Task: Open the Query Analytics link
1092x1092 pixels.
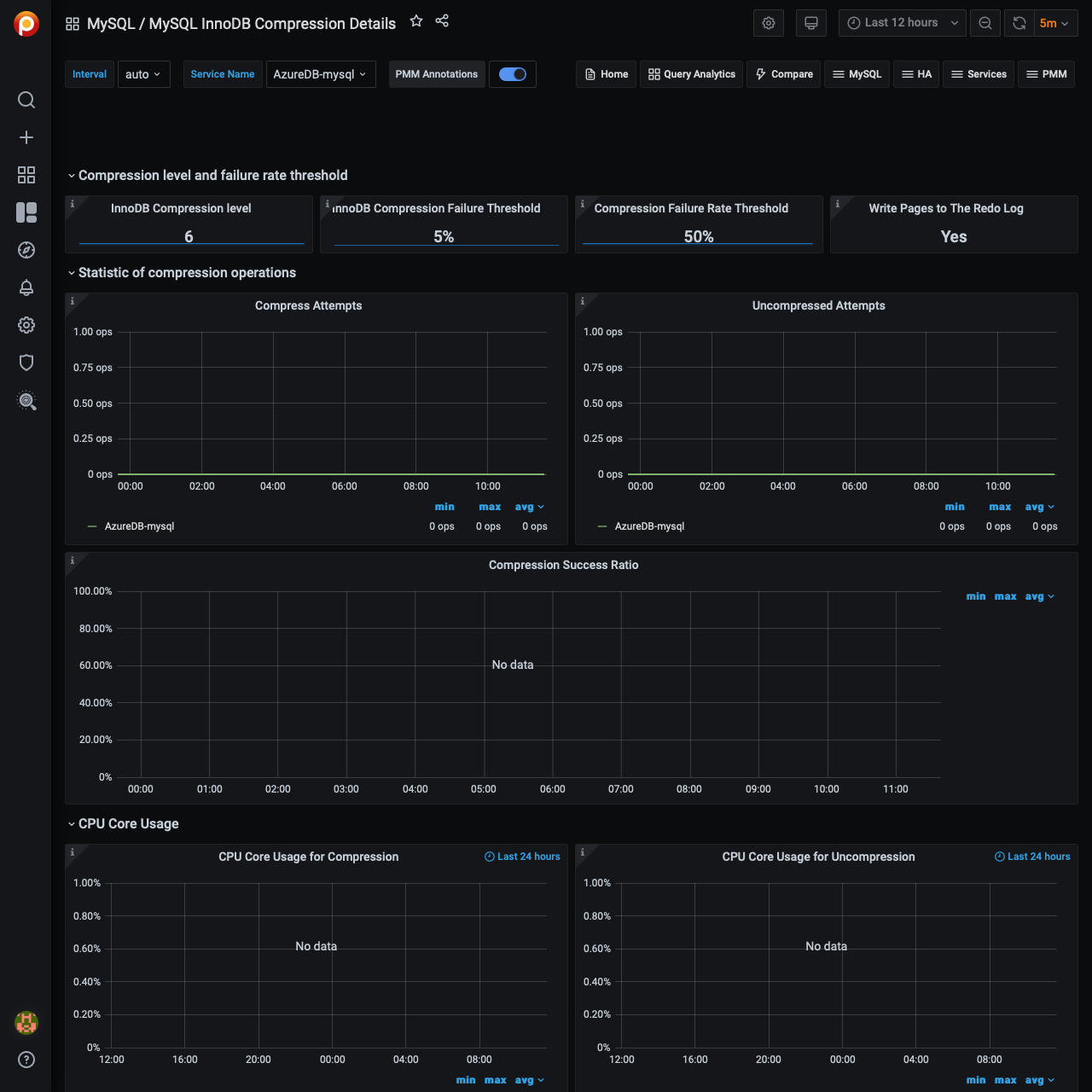Action: click(x=692, y=74)
